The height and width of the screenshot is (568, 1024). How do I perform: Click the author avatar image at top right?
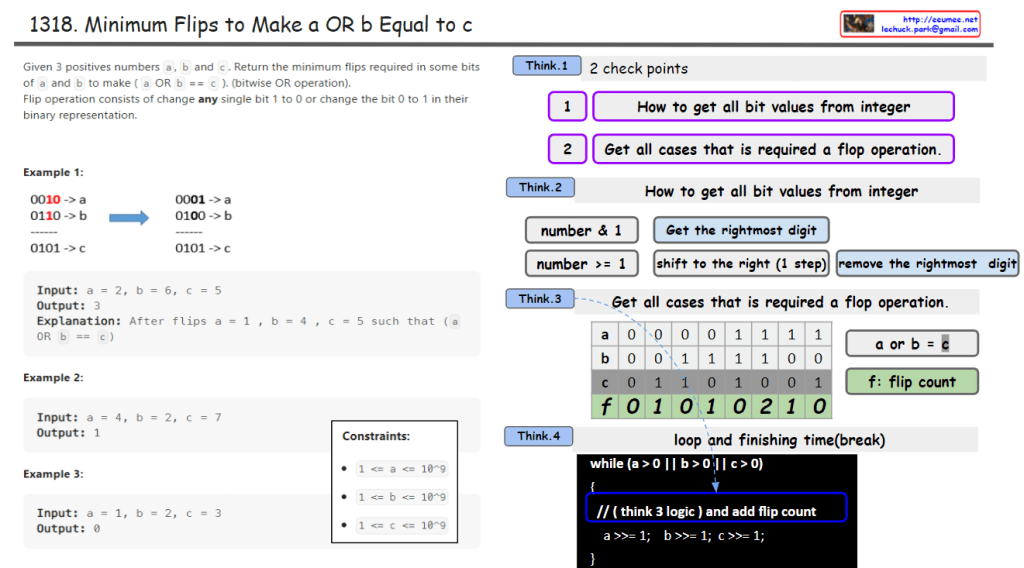[x=859, y=24]
